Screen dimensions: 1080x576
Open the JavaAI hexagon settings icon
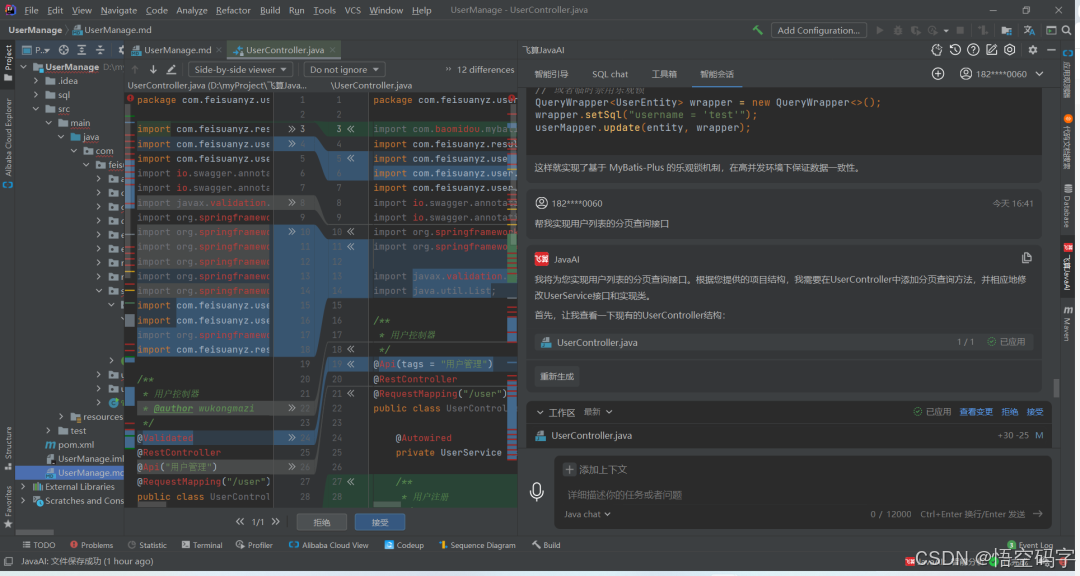pos(1009,50)
